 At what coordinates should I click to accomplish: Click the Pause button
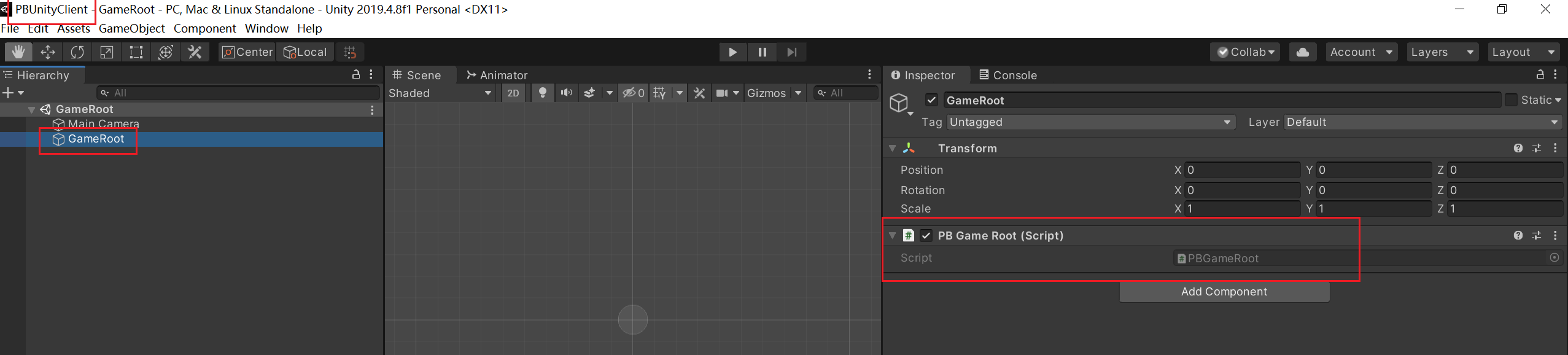763,52
